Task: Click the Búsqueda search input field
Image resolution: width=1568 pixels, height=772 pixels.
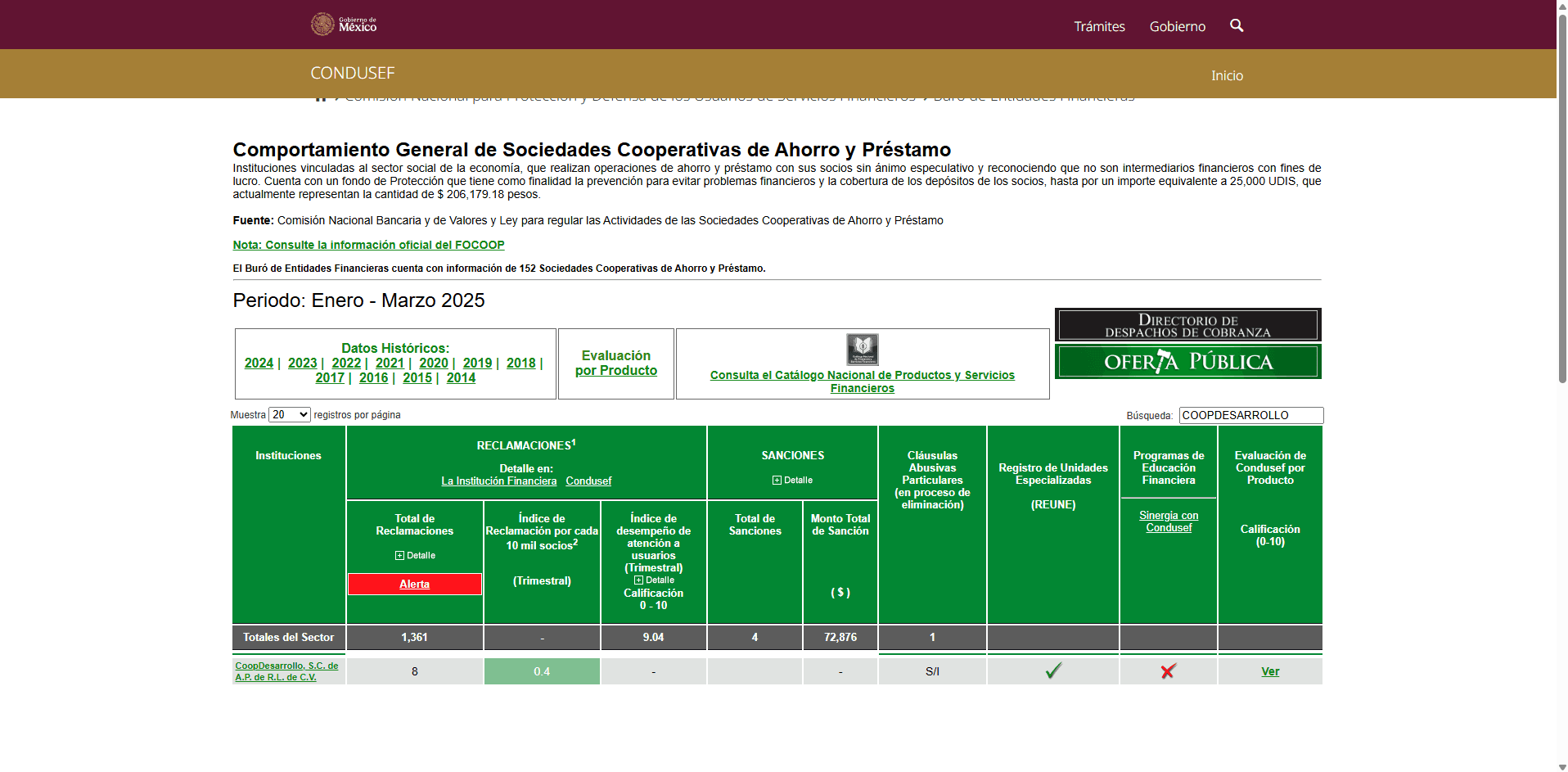Action: (x=1250, y=415)
